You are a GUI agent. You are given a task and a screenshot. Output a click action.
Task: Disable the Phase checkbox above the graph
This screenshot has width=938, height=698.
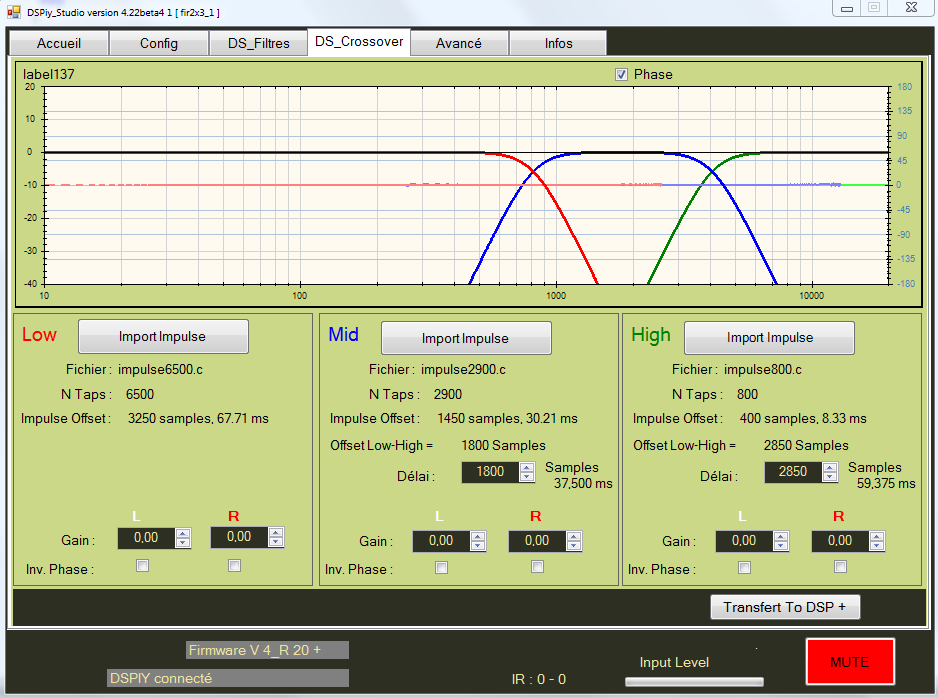coord(621,75)
